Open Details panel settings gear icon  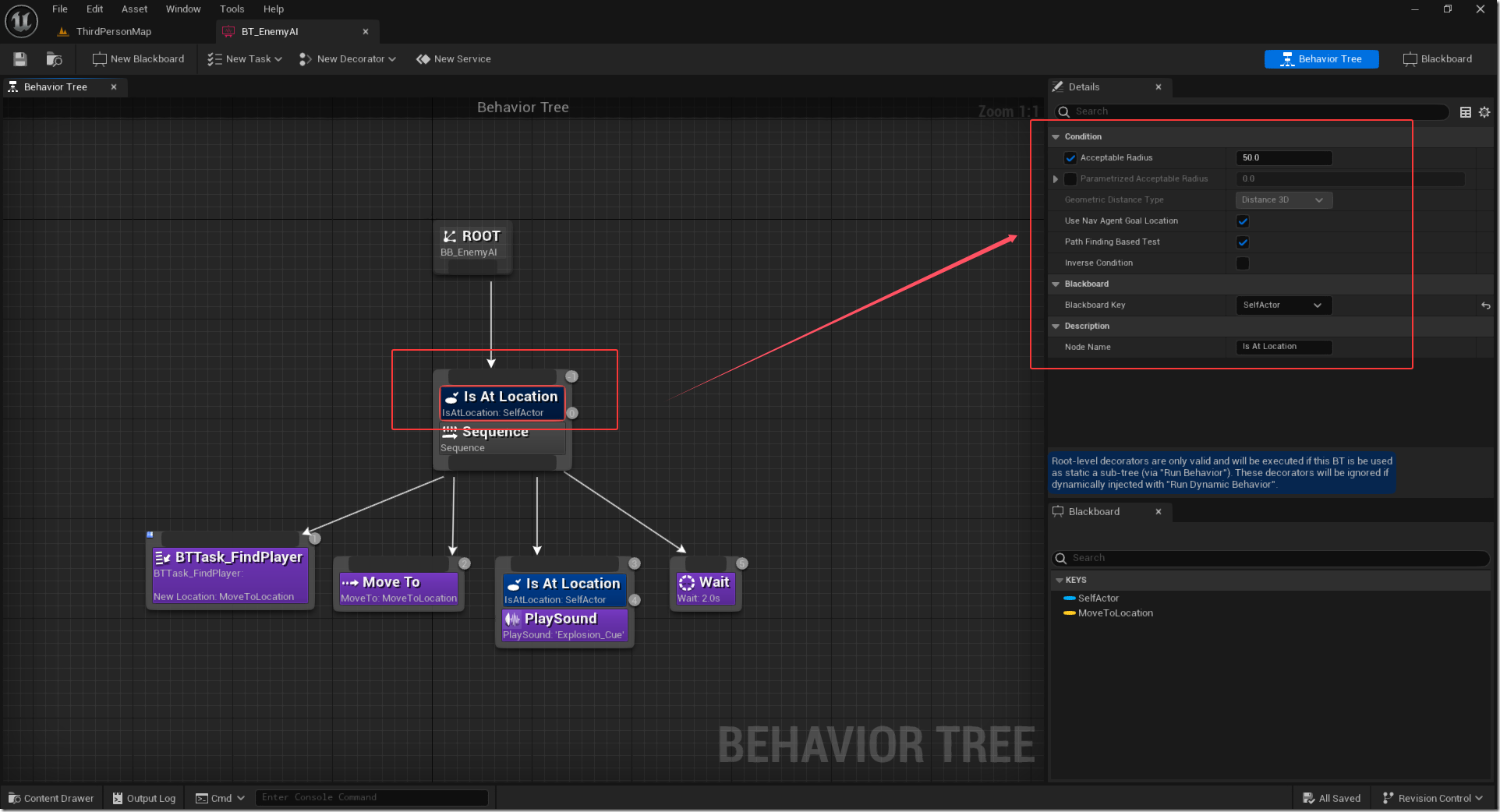(1484, 112)
